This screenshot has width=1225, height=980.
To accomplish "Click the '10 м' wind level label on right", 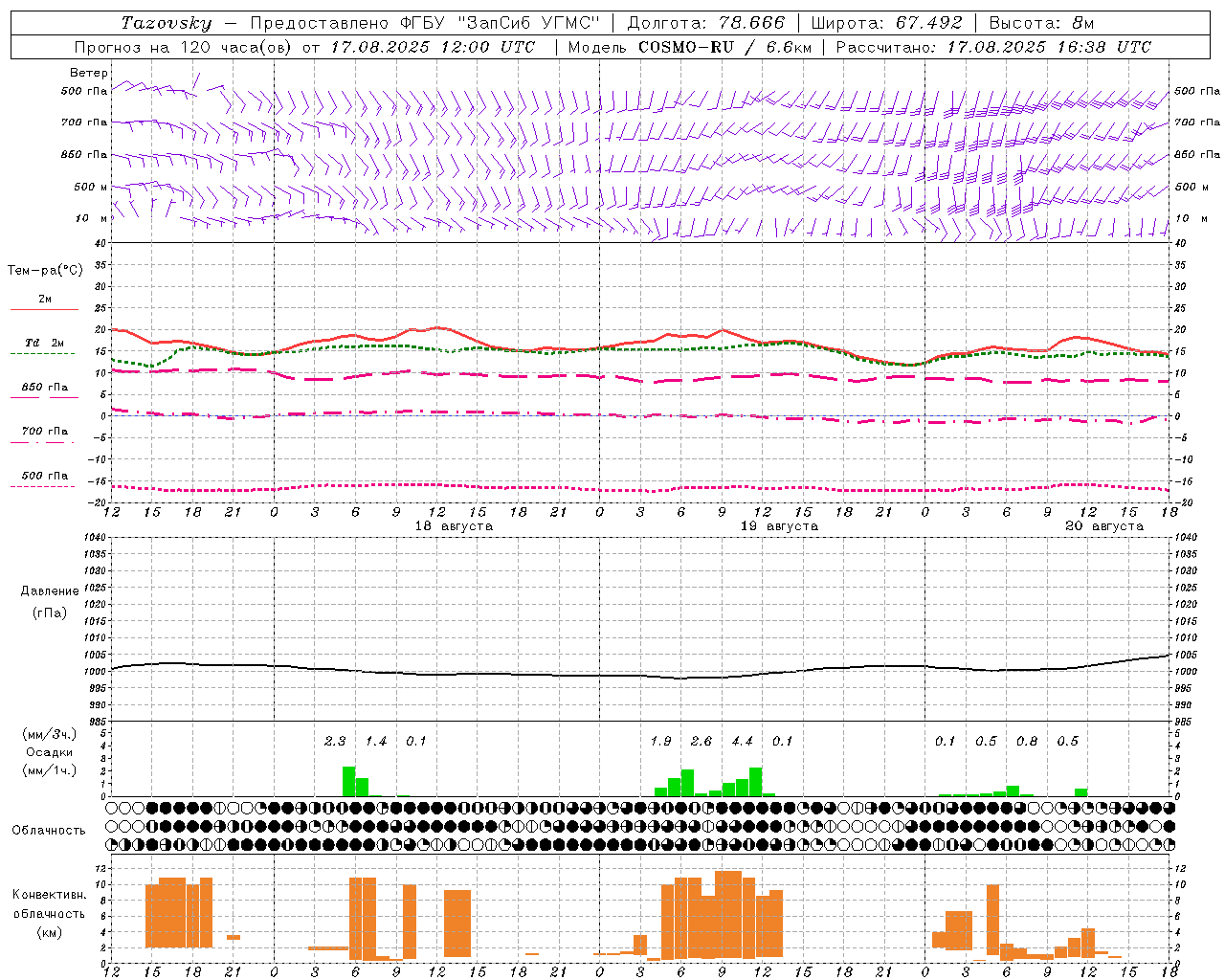I will coord(1191,218).
